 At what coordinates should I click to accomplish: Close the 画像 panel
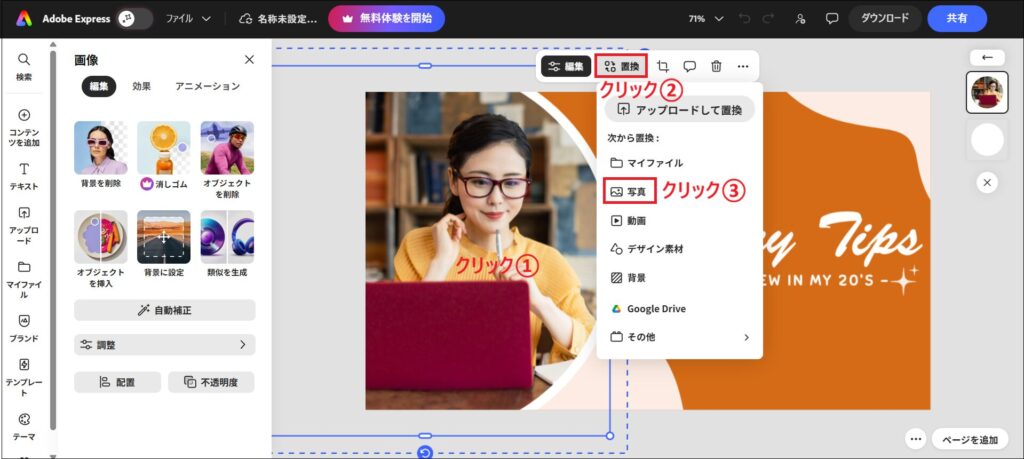249,59
